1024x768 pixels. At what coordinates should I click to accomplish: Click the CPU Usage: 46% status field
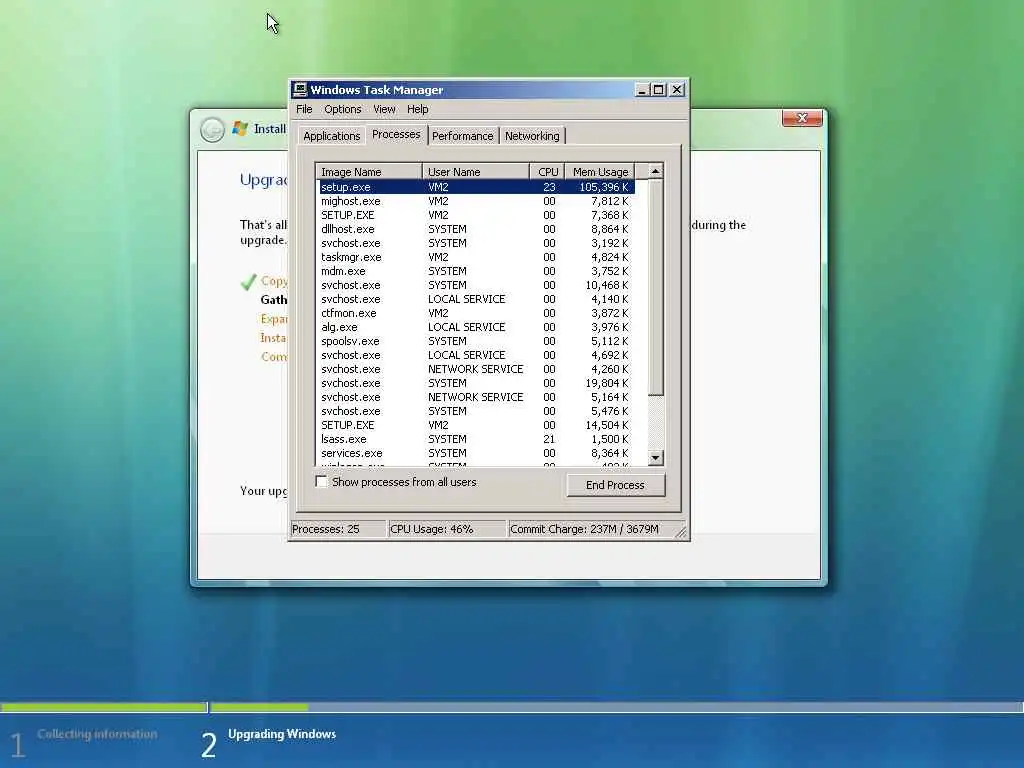(x=447, y=529)
